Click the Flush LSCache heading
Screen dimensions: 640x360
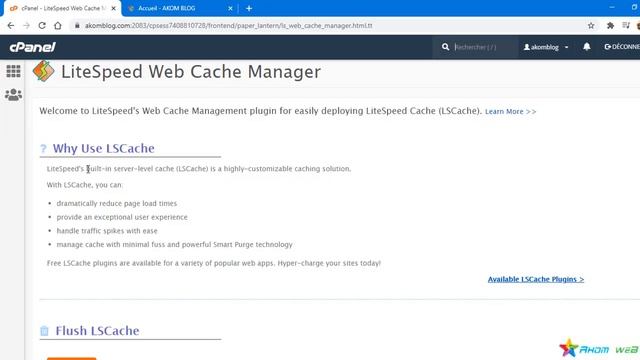(x=97, y=331)
